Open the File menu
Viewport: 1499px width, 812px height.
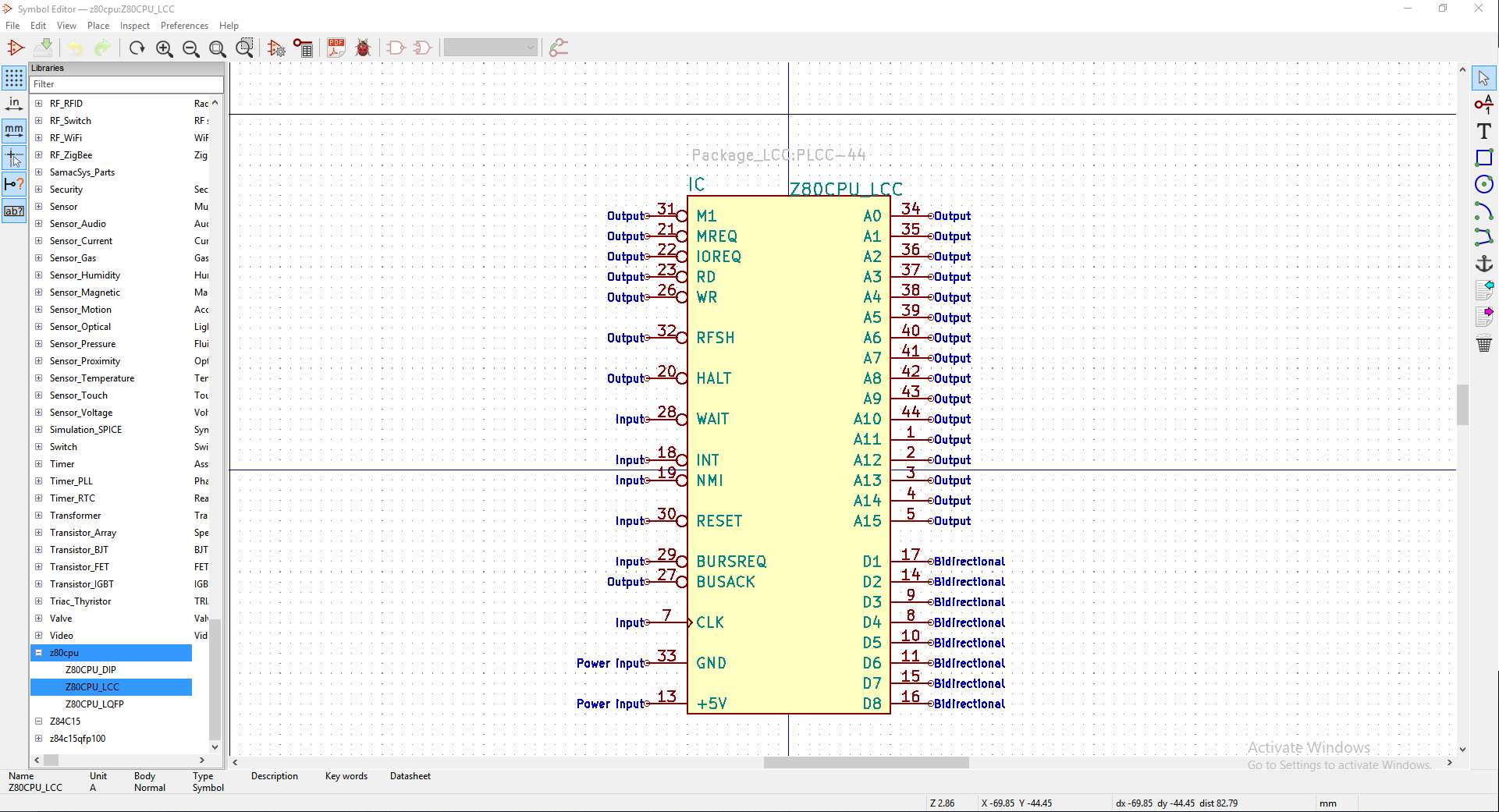pos(12,26)
